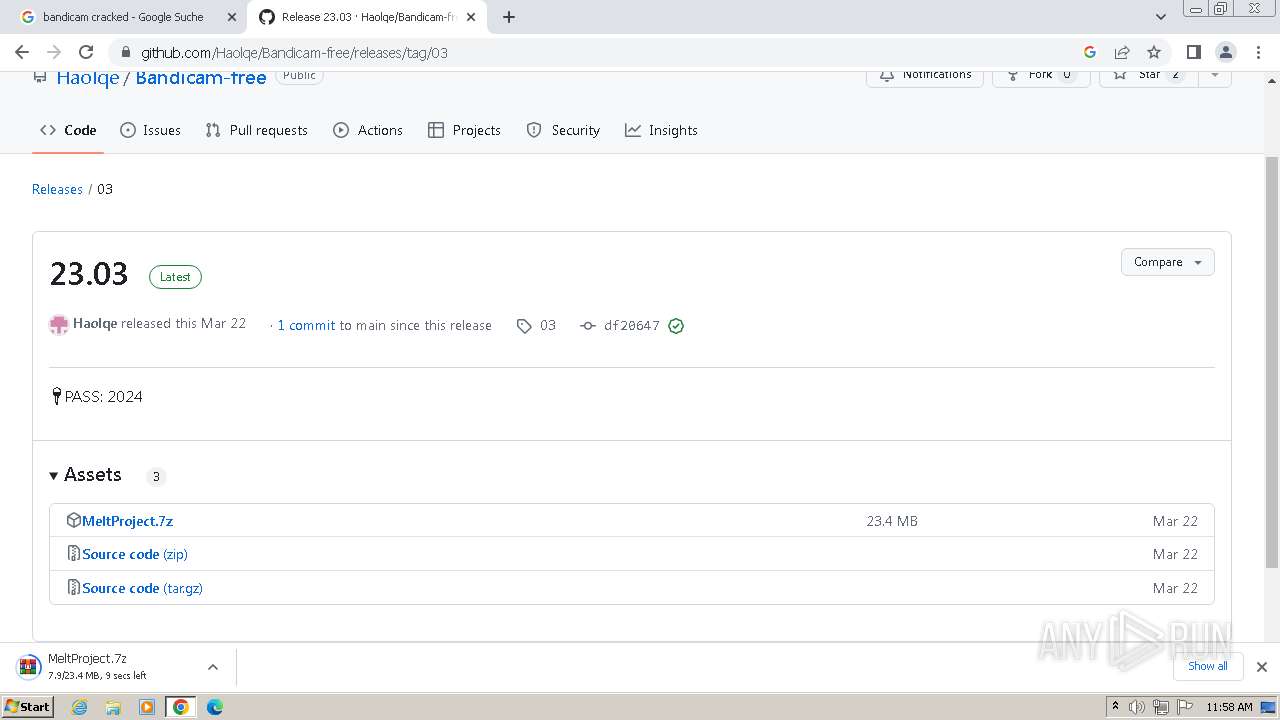Open Internet Explorer from taskbar

[x=80, y=707]
